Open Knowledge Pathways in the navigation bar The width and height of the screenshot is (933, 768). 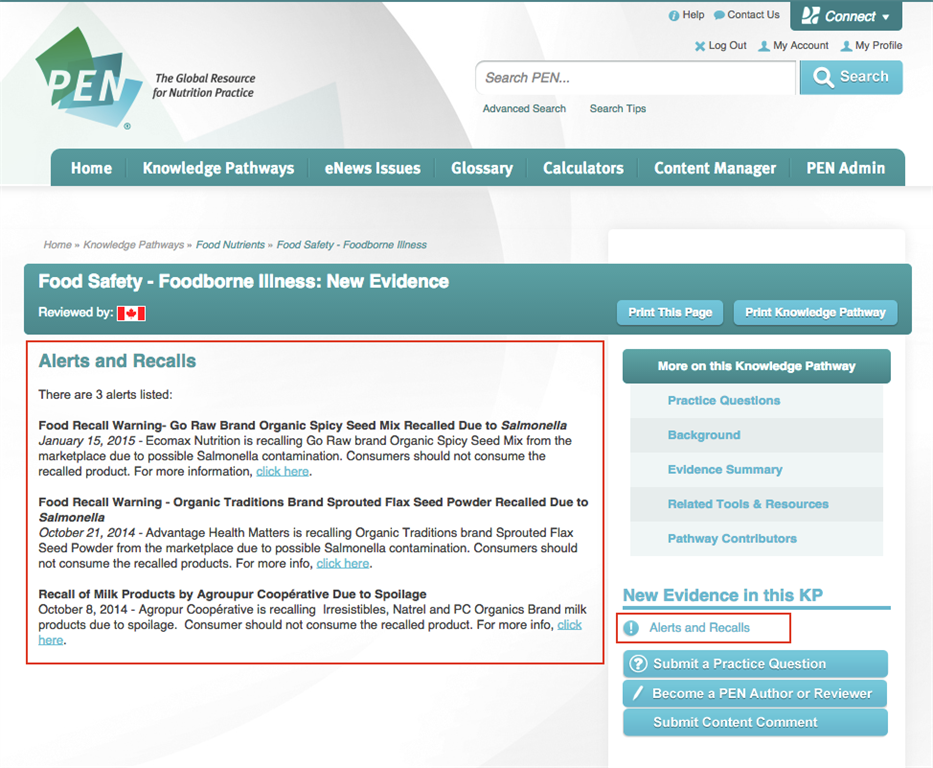(x=218, y=168)
